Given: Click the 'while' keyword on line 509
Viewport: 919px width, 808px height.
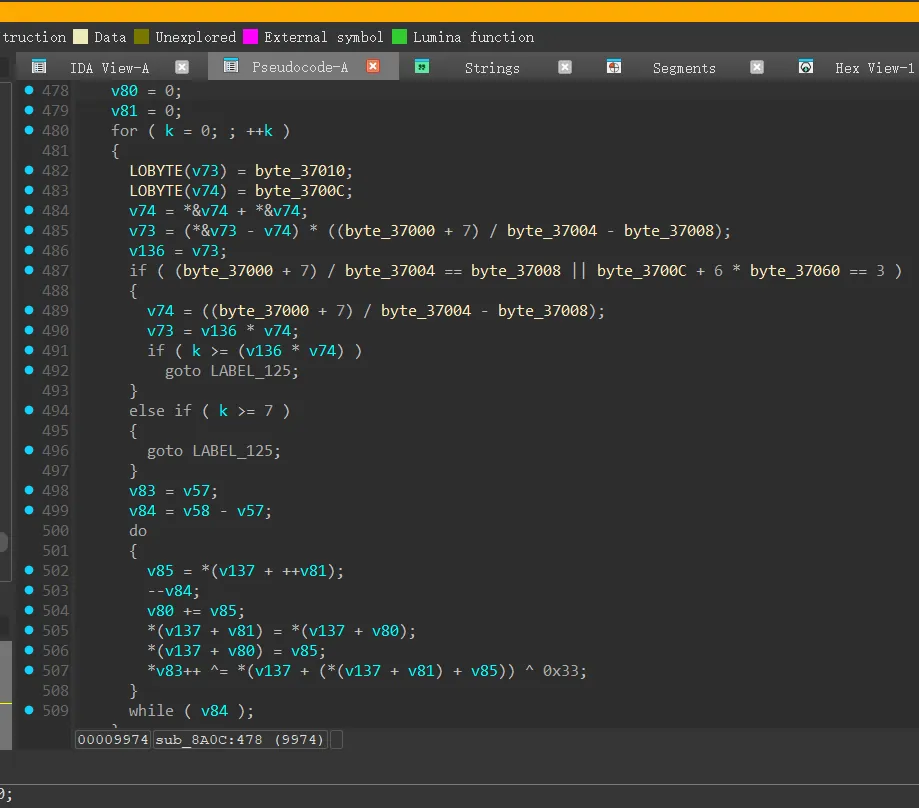Looking at the screenshot, I should click(x=151, y=711).
